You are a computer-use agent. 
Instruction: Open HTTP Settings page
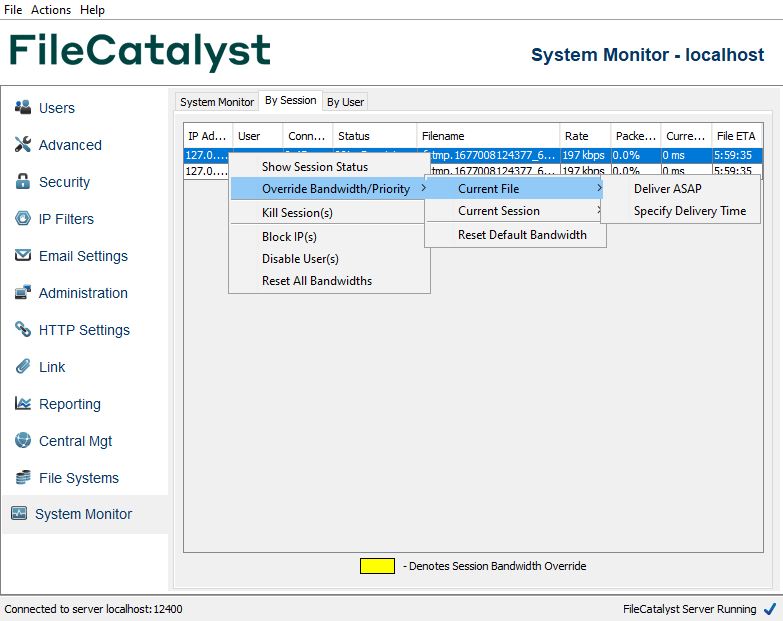click(x=84, y=330)
